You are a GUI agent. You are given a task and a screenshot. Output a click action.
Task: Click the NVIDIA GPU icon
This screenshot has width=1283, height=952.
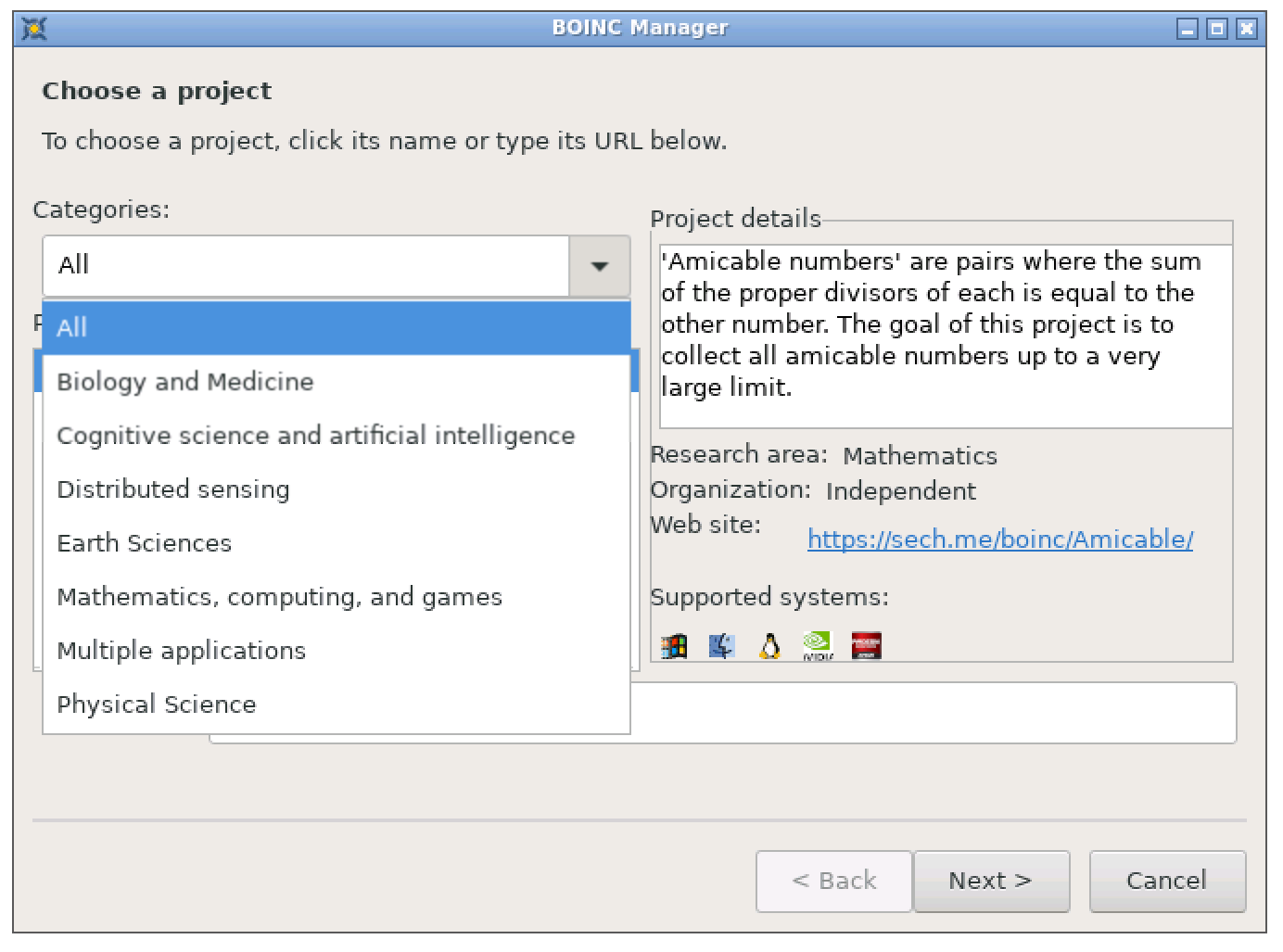pyautogui.click(x=818, y=645)
